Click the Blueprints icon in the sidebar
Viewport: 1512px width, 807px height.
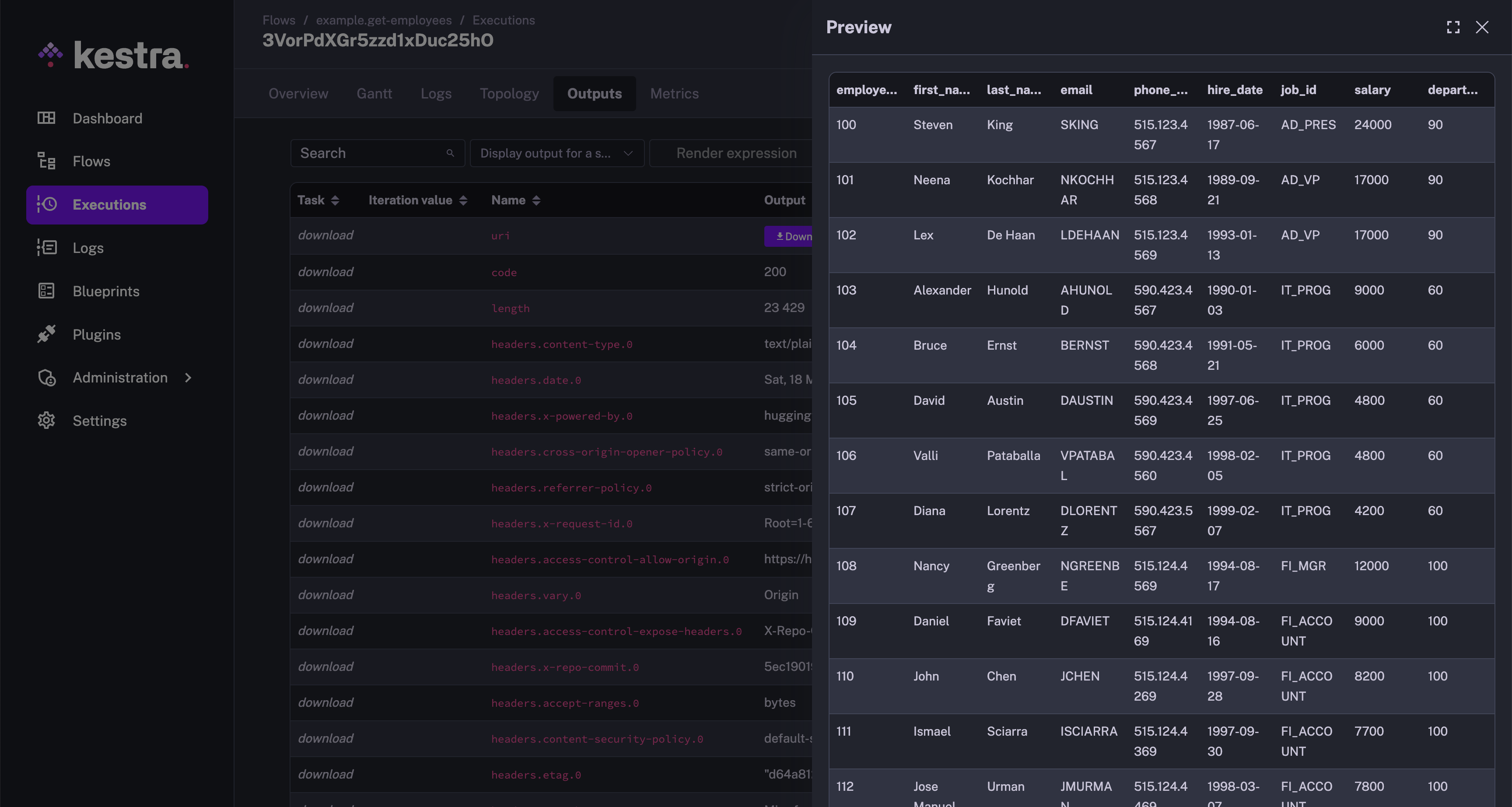pyautogui.click(x=46, y=291)
